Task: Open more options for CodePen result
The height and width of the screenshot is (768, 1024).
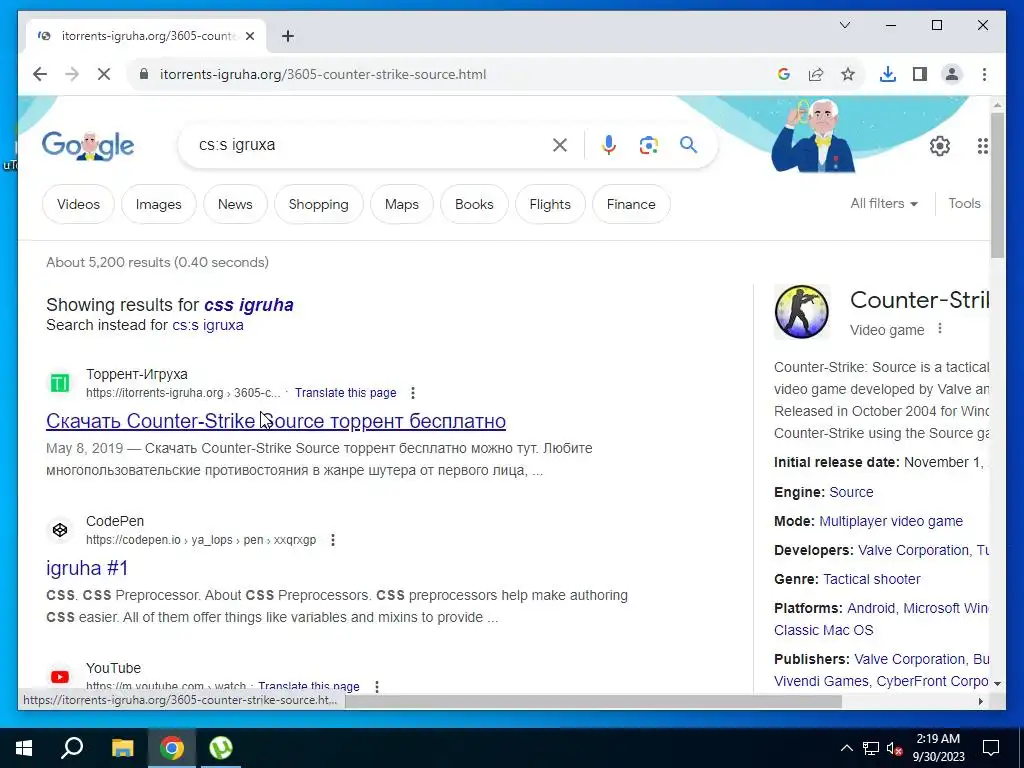Action: coord(332,540)
